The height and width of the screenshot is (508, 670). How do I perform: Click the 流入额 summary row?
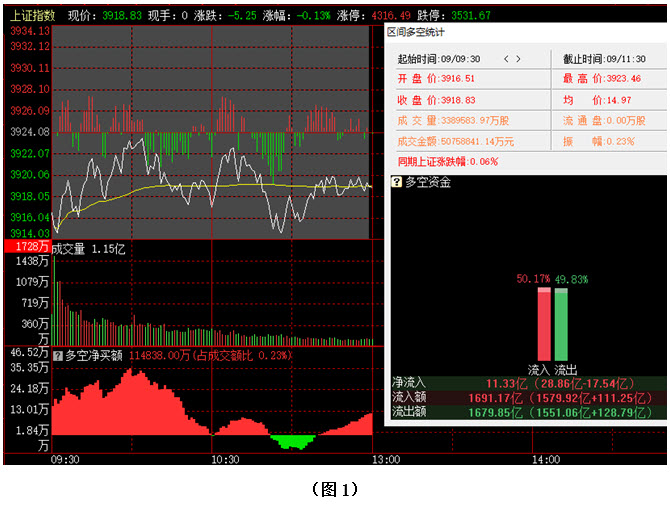(x=526, y=397)
